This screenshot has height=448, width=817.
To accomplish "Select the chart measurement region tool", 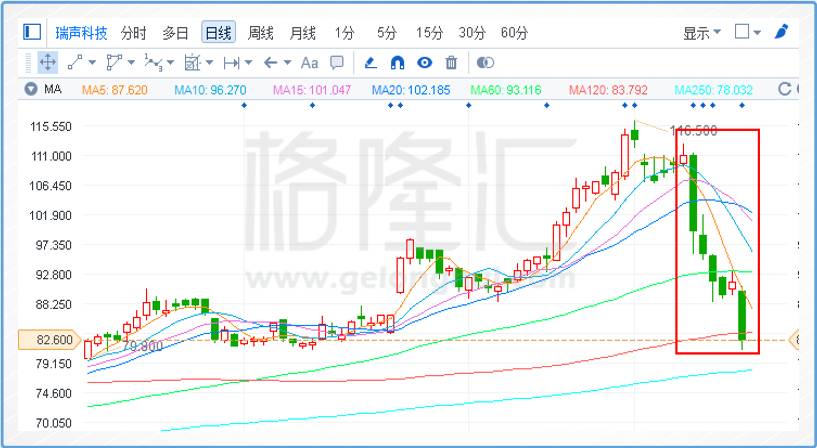I will [192, 63].
